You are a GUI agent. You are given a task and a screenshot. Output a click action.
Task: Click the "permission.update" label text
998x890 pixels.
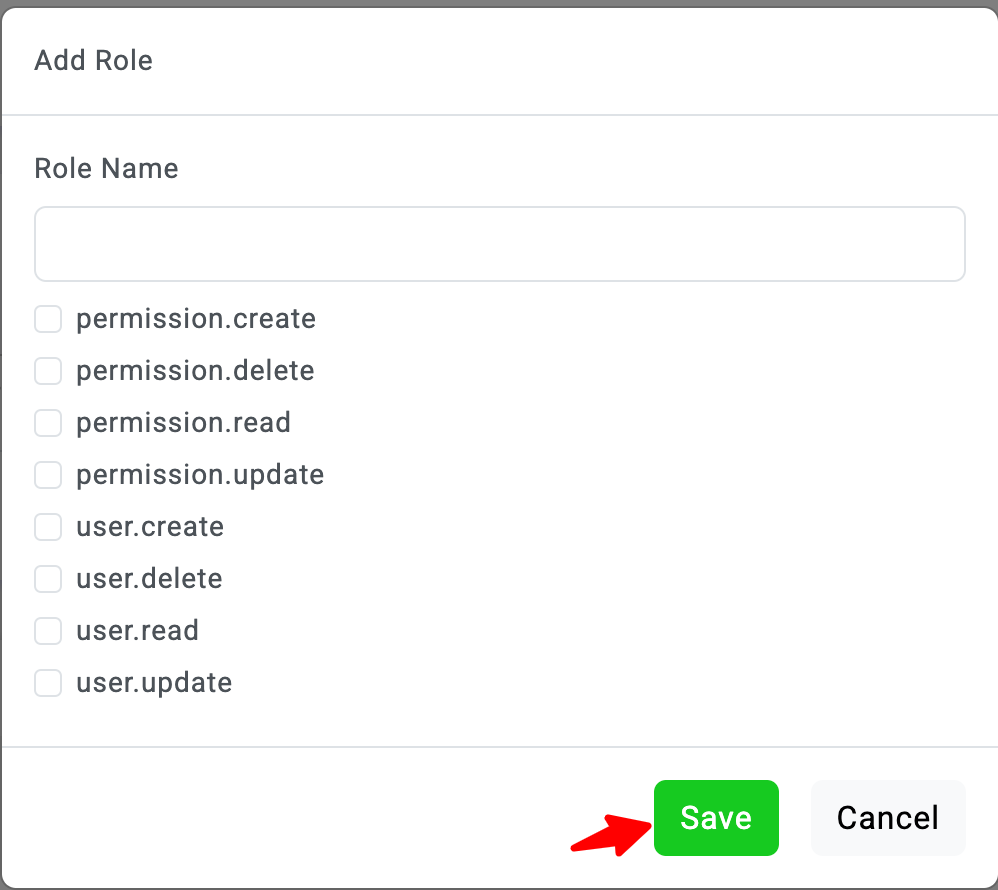point(200,475)
